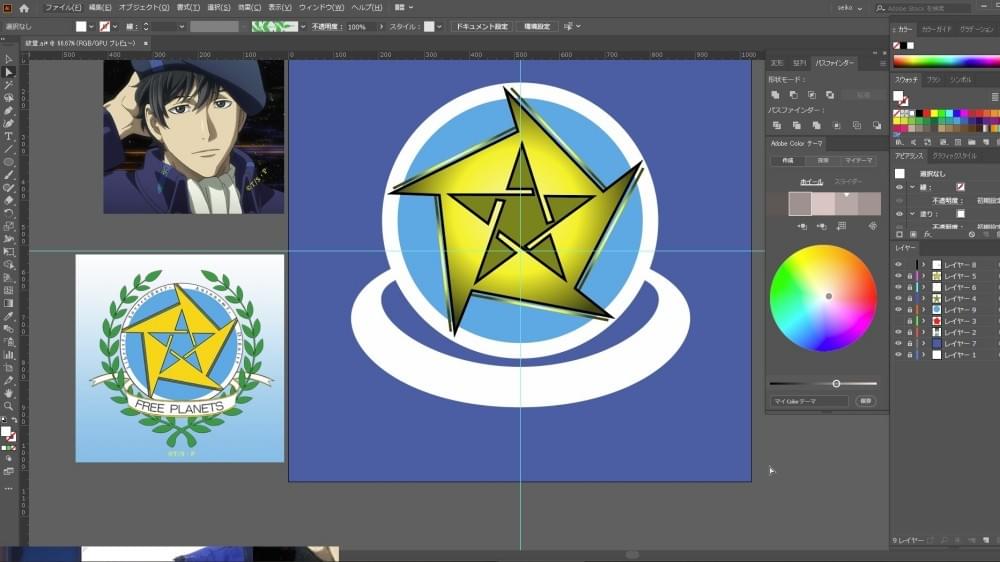Open the オブジェクト(O) menu
Viewport: 1000px width, 562px height.
click(144, 8)
